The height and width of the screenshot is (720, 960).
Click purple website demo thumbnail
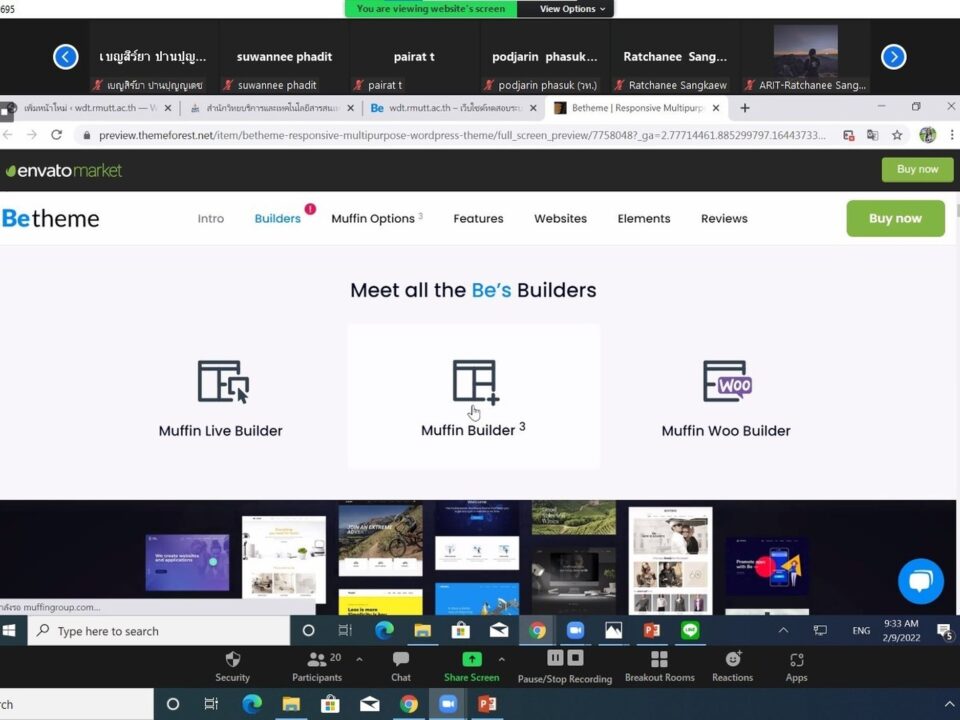[x=187, y=563]
